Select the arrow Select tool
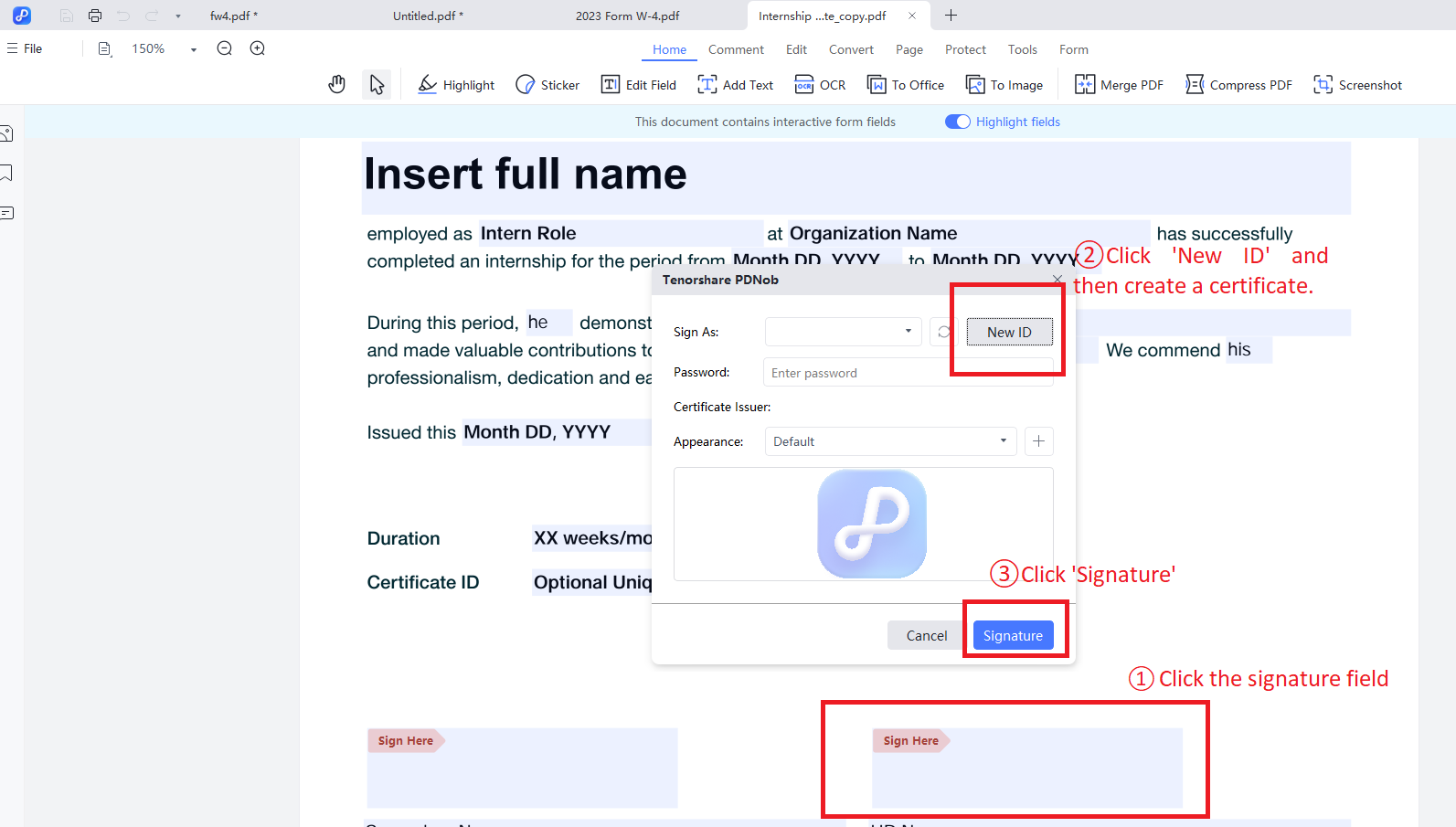 point(377,85)
